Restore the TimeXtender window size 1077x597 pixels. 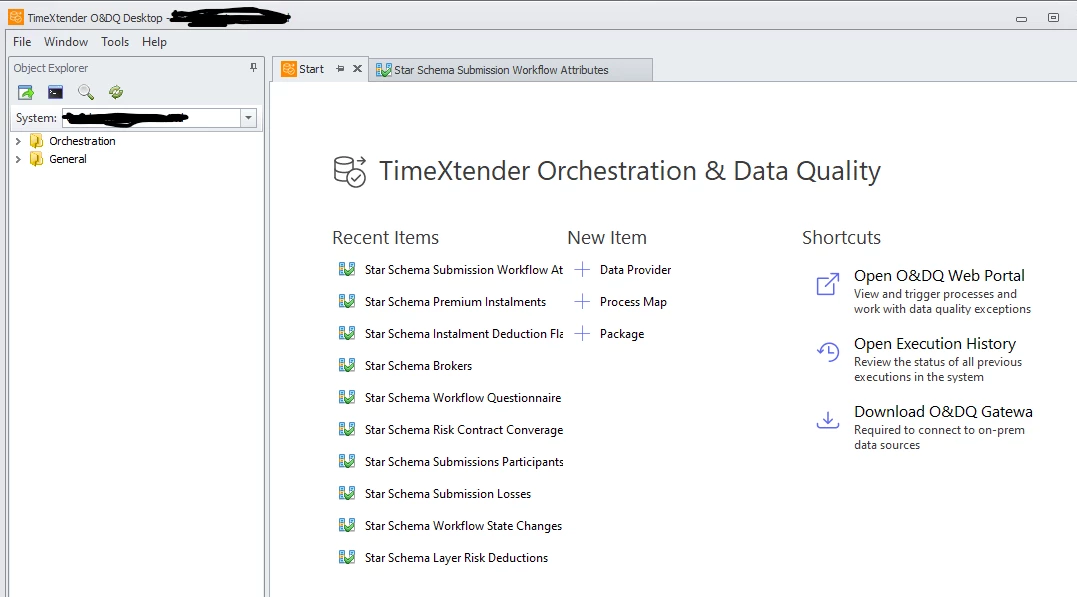pos(1053,18)
